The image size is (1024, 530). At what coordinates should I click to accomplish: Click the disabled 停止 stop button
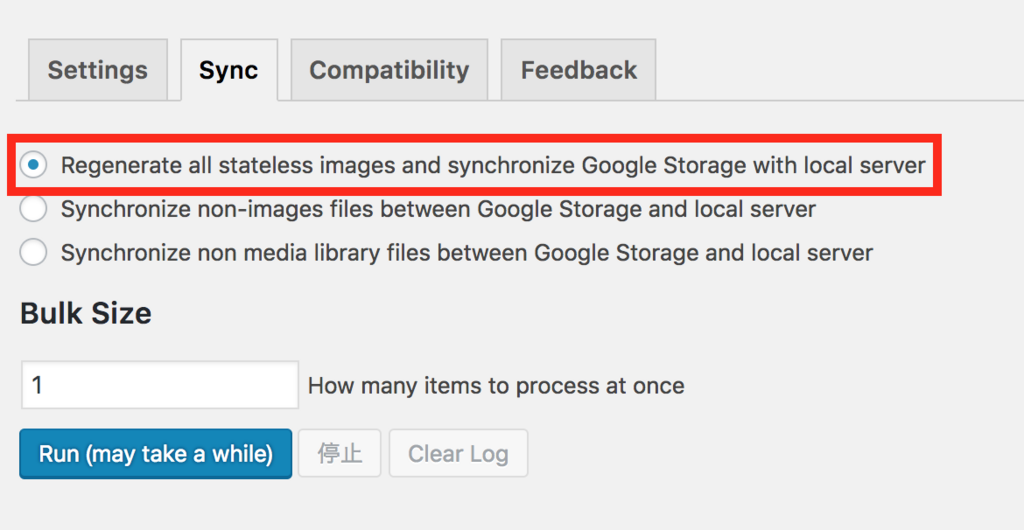[x=340, y=454]
